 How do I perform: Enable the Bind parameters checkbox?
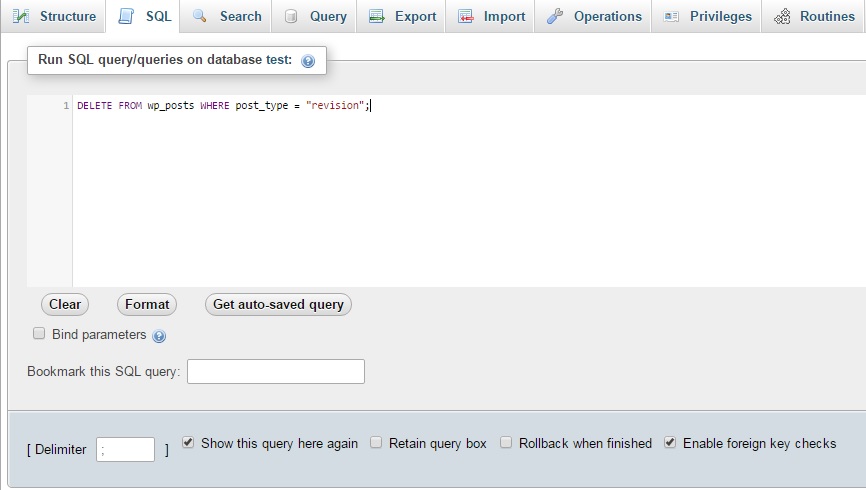(39, 334)
